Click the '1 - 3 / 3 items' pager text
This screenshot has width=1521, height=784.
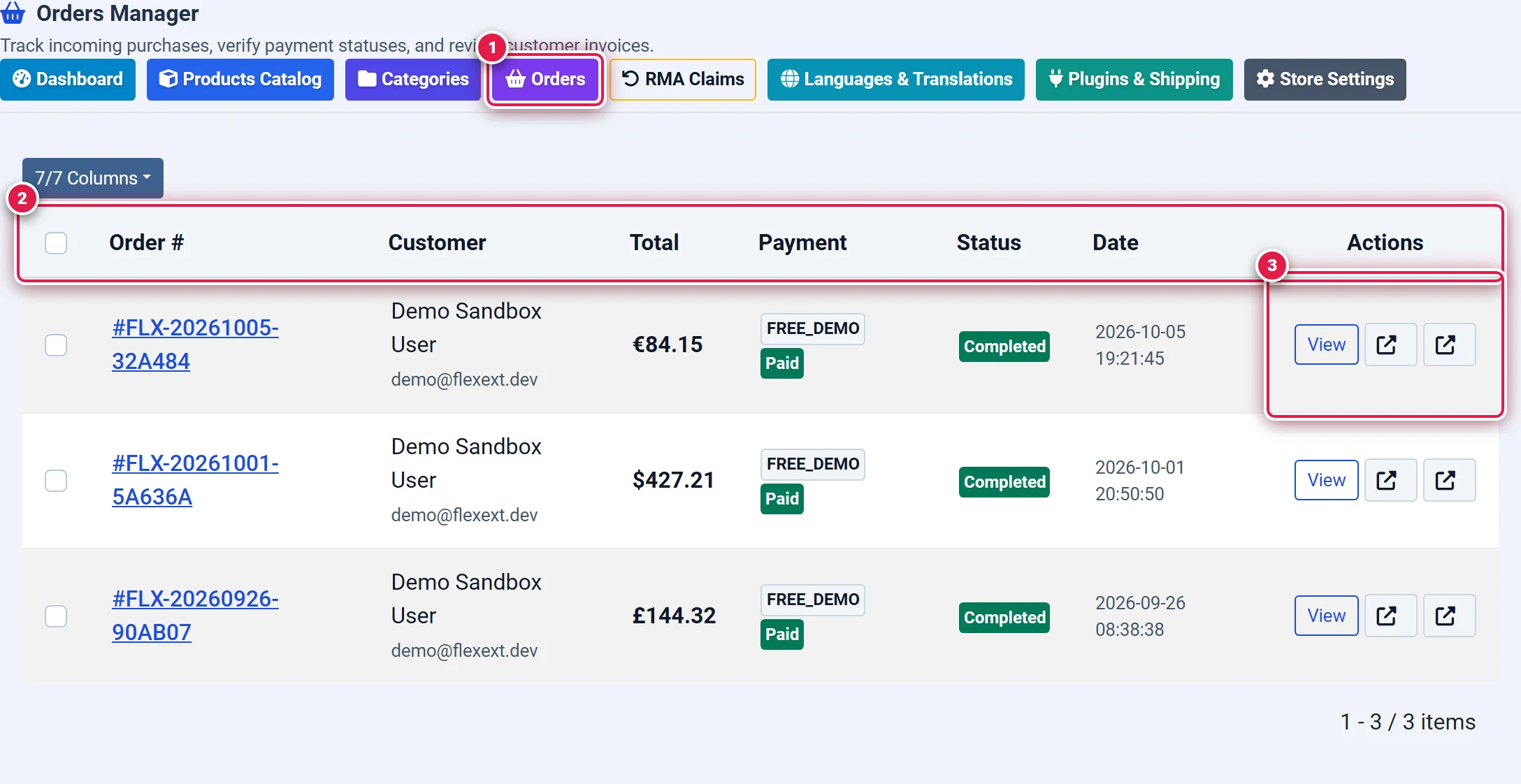point(1408,722)
